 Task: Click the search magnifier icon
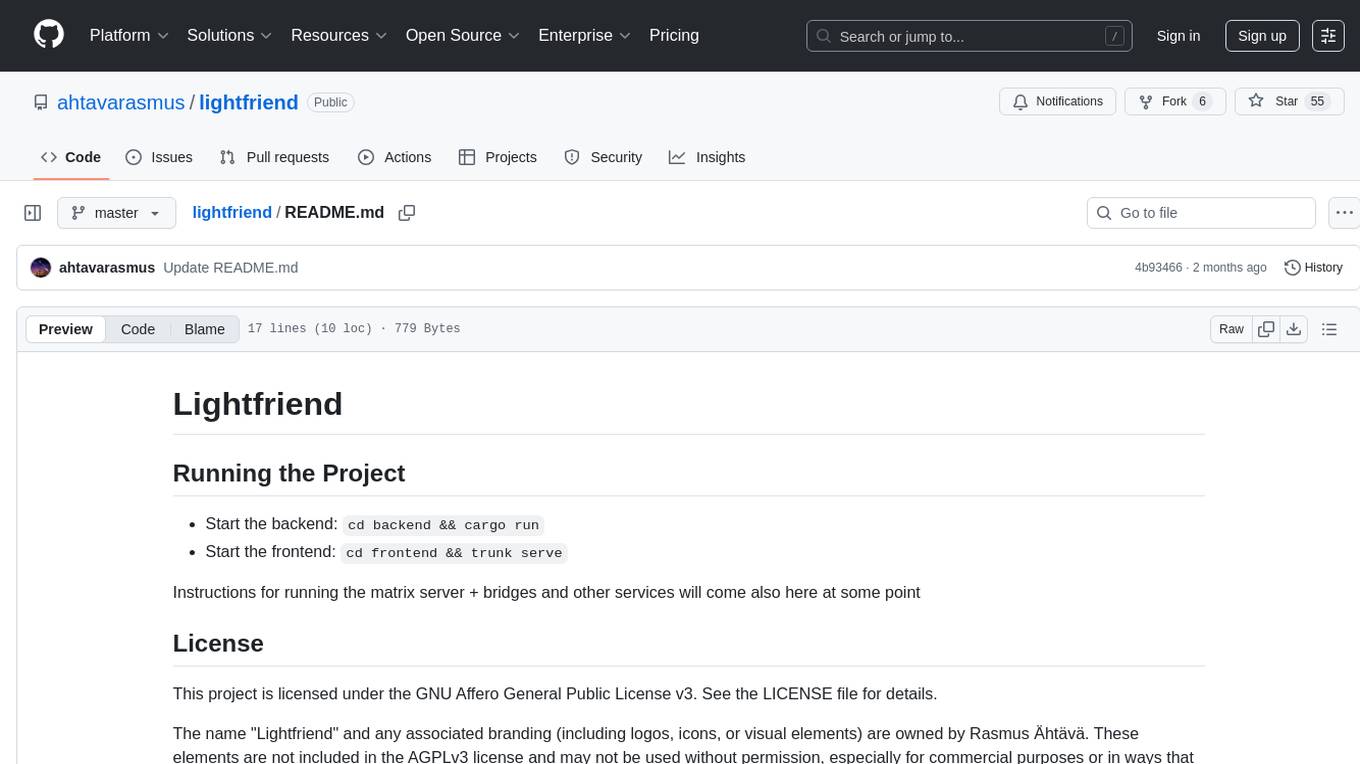[824, 36]
